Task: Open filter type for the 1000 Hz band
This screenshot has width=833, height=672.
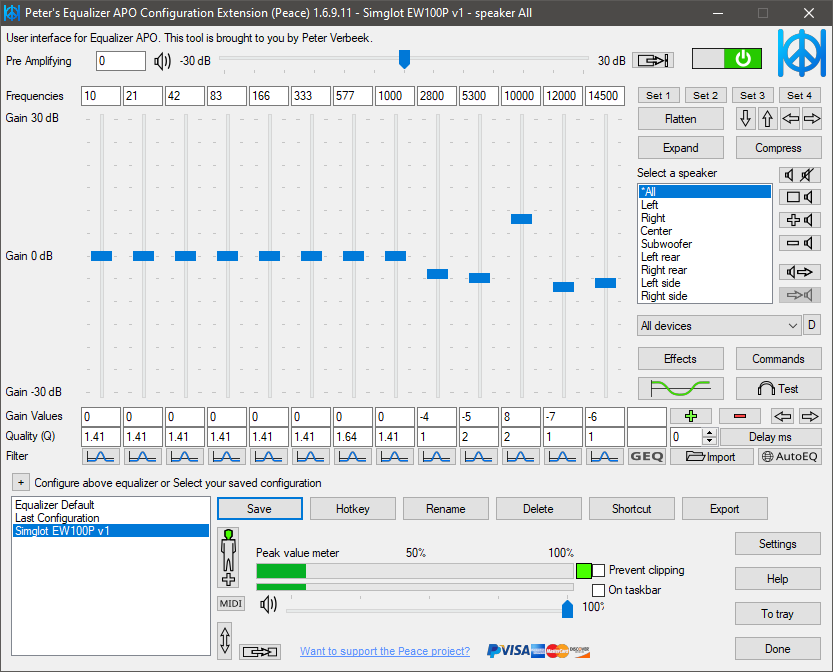Action: pyautogui.click(x=395, y=456)
